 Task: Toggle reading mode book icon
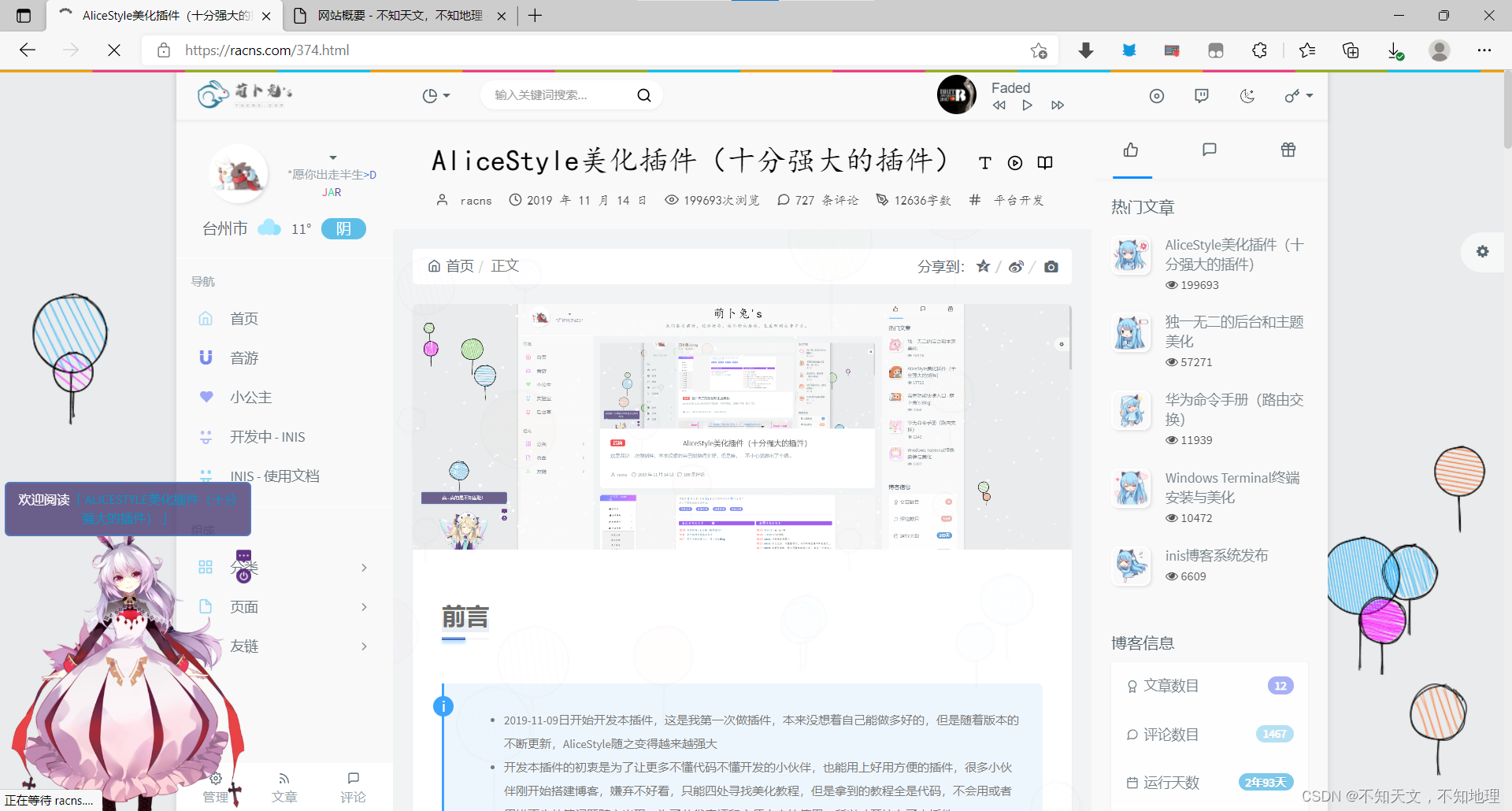point(1045,163)
